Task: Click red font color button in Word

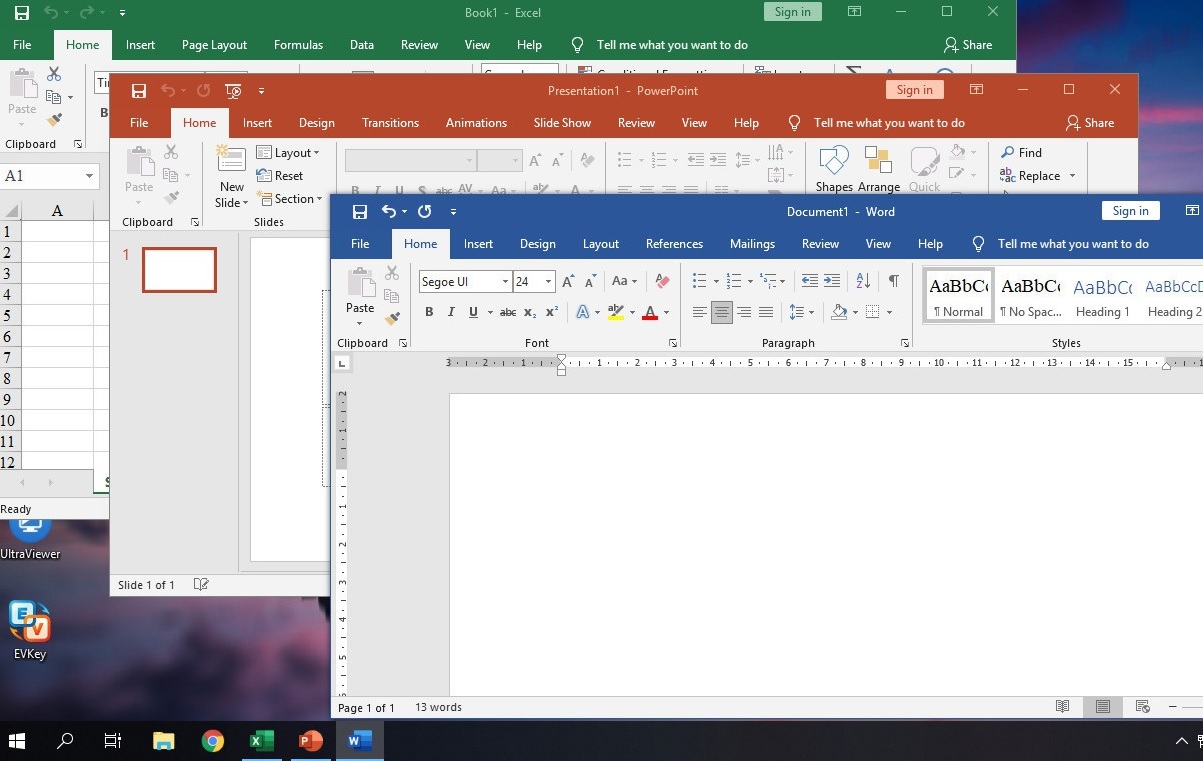Action: [x=650, y=312]
